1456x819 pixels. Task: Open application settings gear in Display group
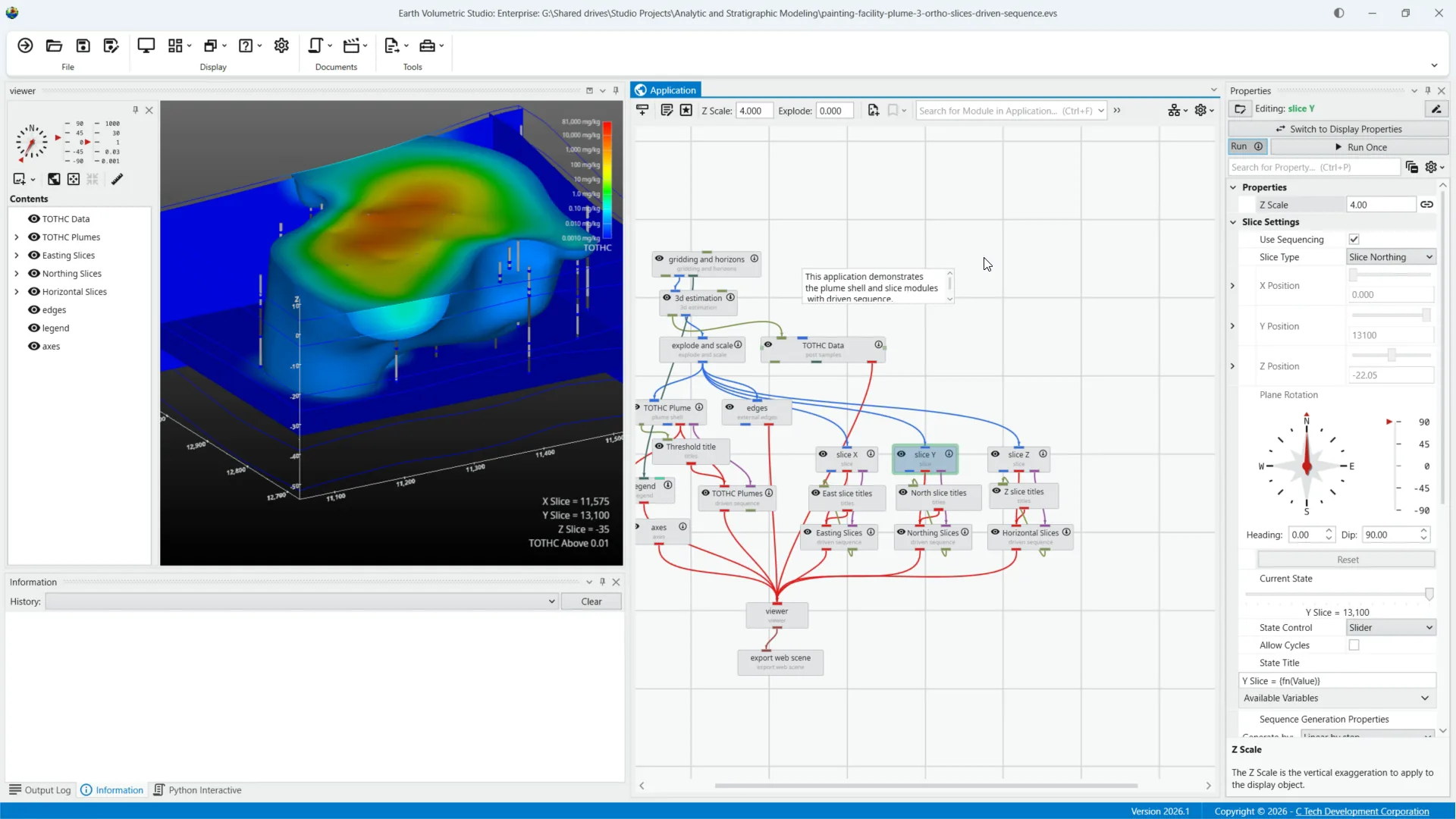281,45
